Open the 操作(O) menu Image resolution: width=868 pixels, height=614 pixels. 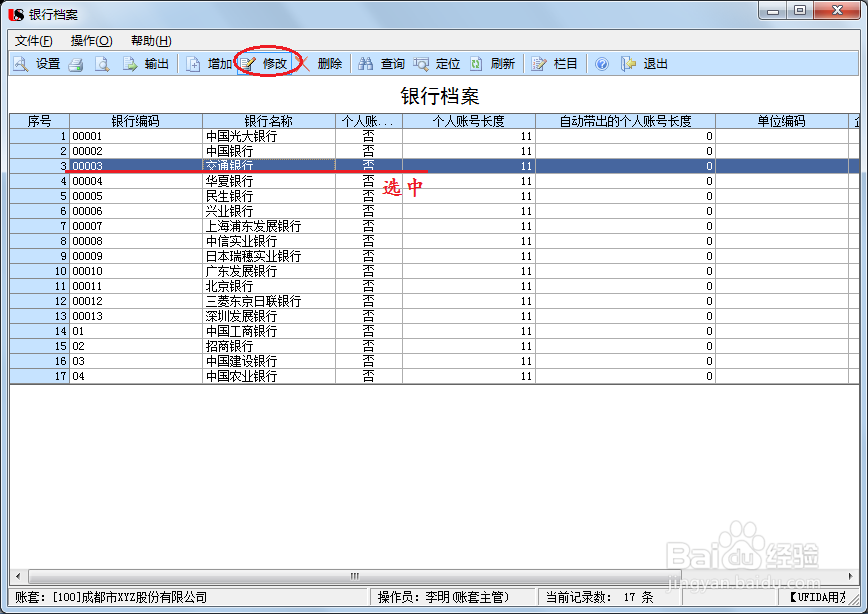[91, 41]
